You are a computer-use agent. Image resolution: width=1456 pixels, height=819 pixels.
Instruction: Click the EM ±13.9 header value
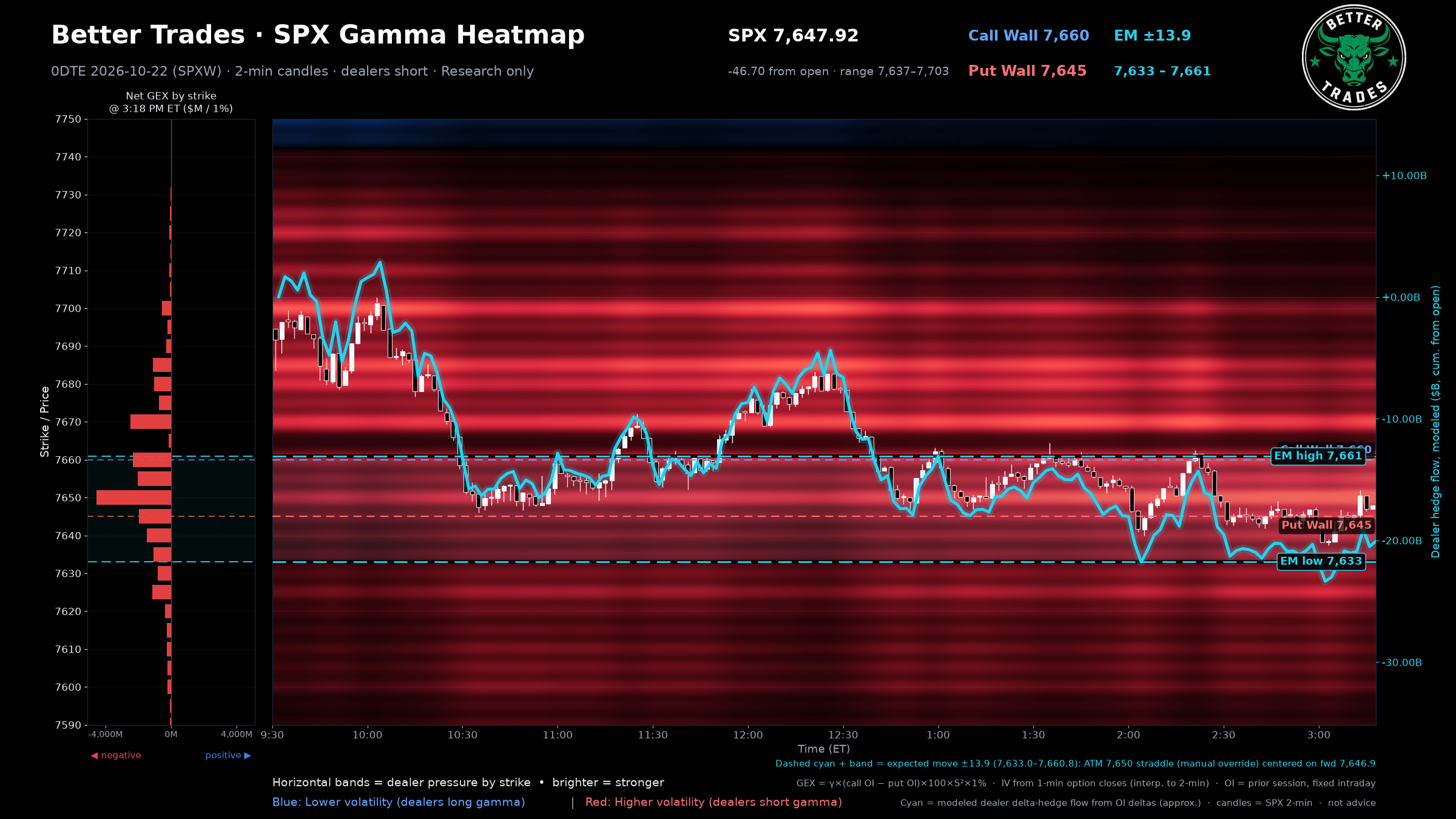point(1152,36)
